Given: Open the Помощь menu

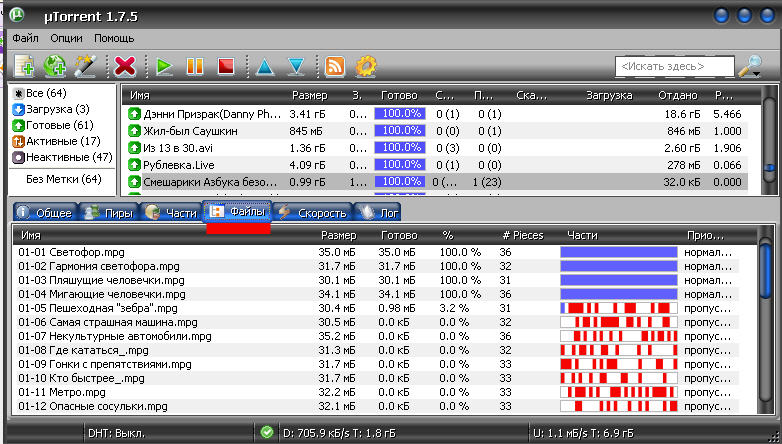Looking at the screenshot, I should tap(114, 38).
